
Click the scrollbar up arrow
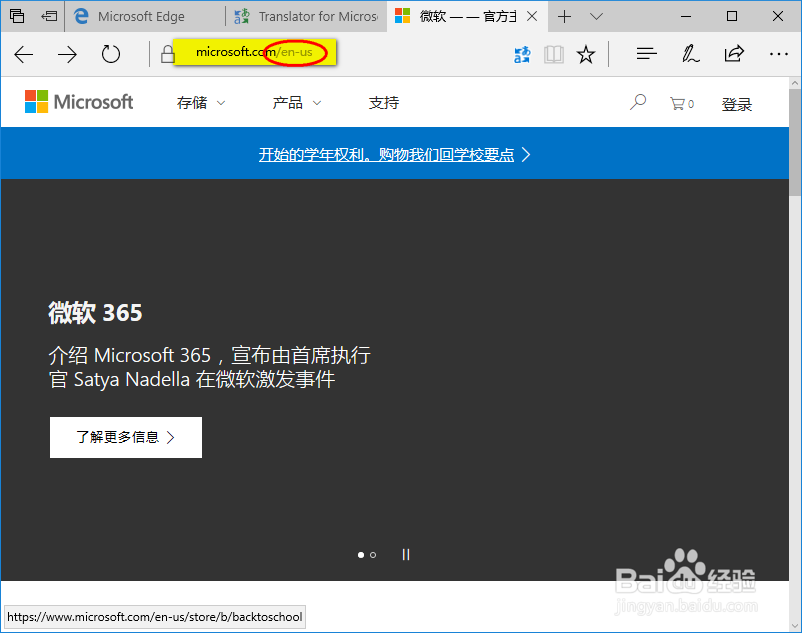(x=795, y=83)
